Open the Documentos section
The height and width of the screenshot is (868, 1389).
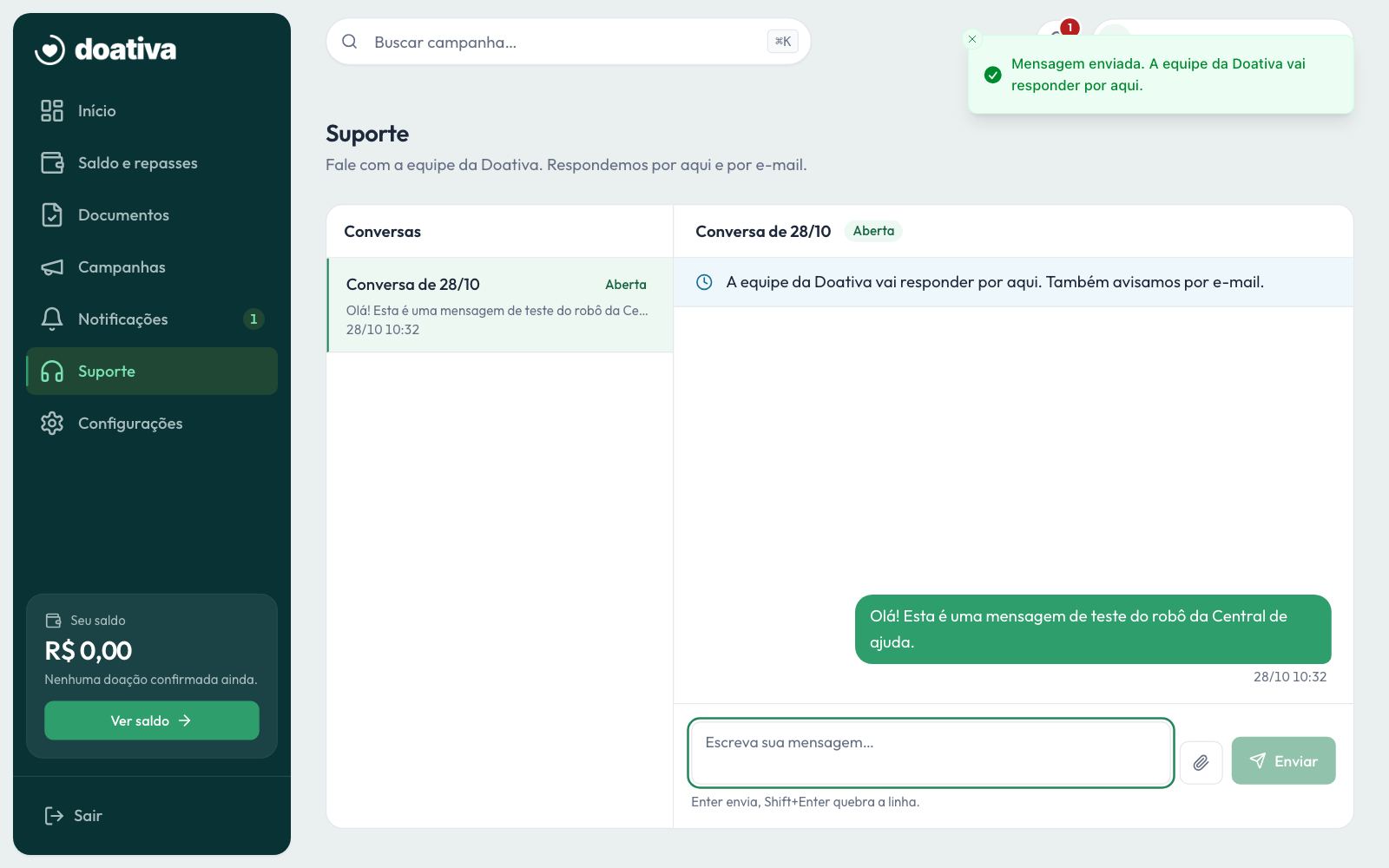152,215
